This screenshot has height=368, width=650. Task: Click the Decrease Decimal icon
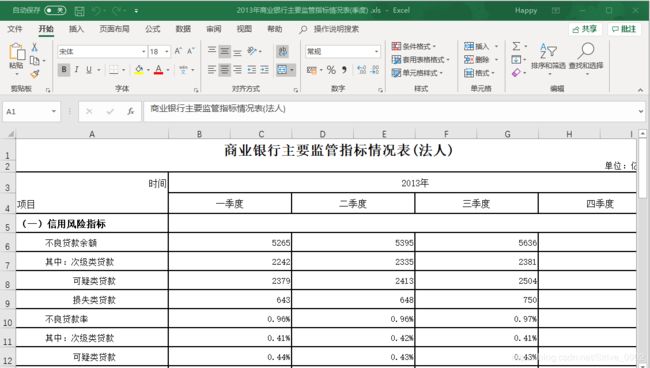tap(375, 70)
